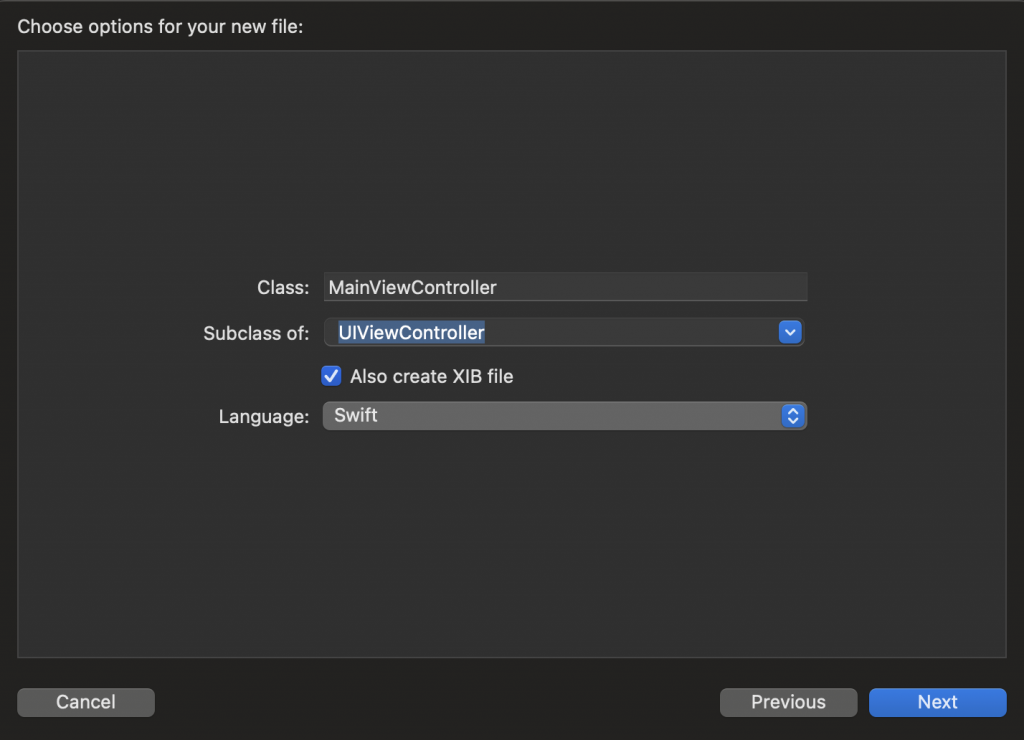Click the highlighted UIViewController text
The image size is (1024, 740).
[x=411, y=333]
